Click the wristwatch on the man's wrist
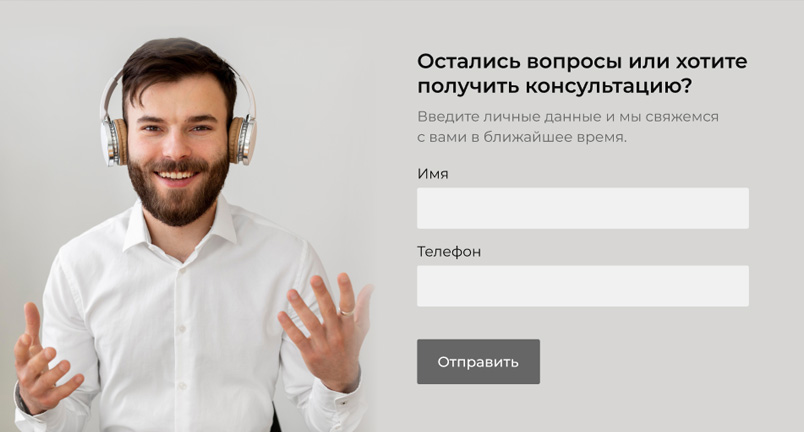 point(22,400)
